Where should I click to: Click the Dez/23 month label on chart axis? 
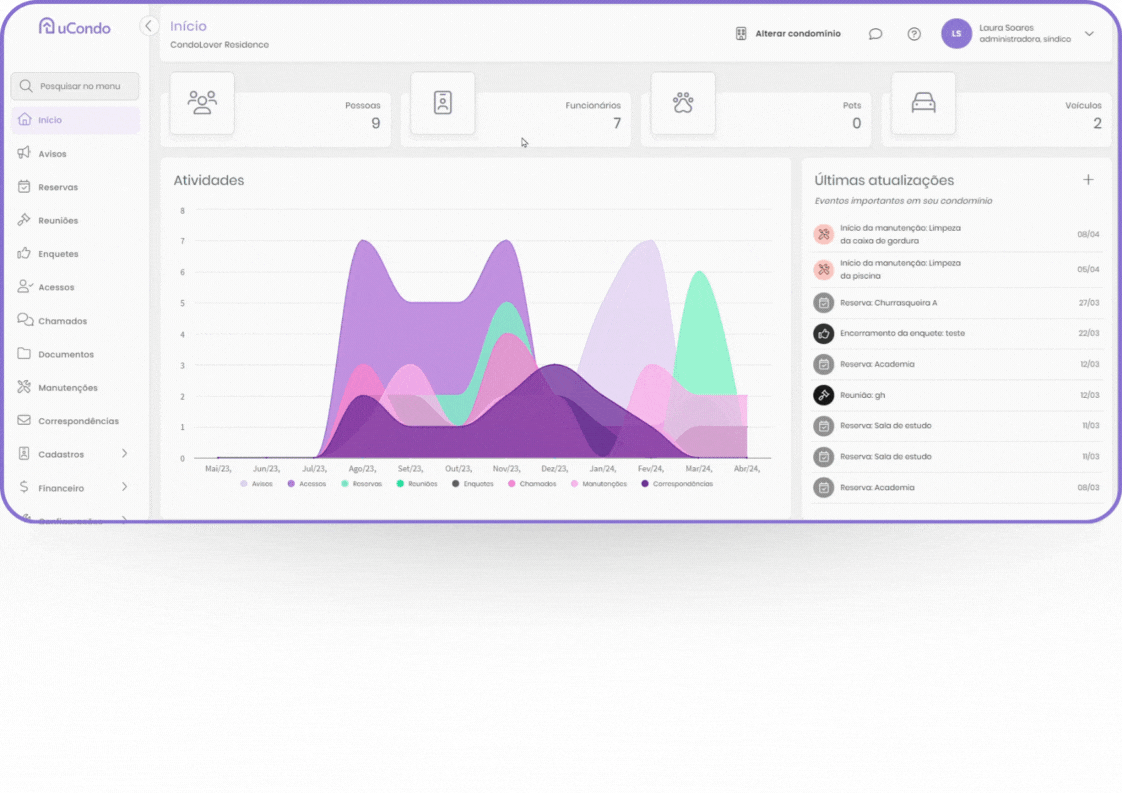[555, 469]
